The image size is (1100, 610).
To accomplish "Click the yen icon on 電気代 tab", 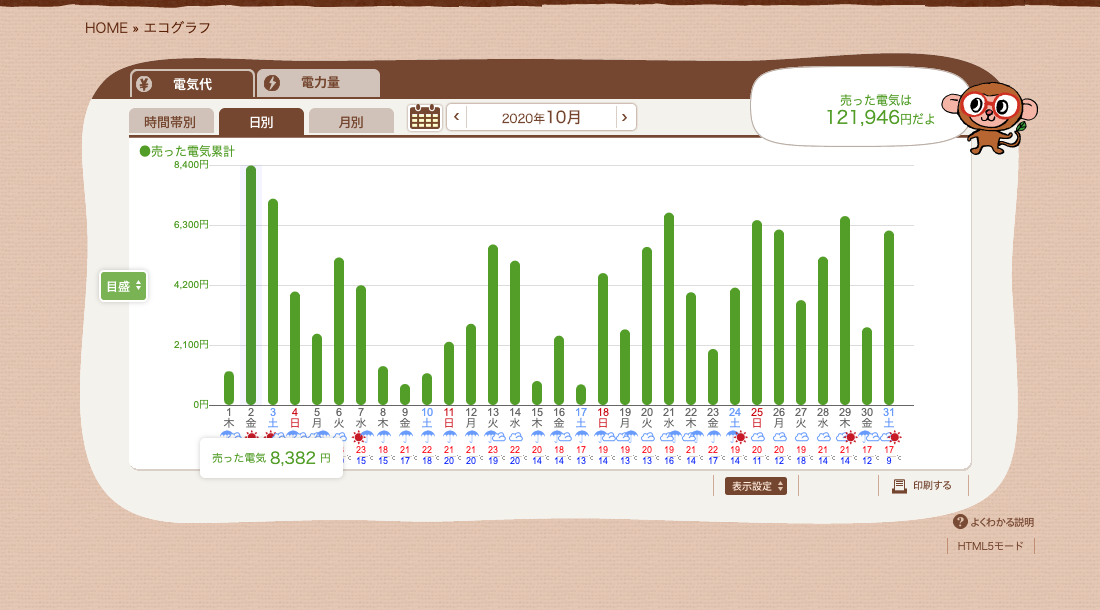I will tap(145, 84).
